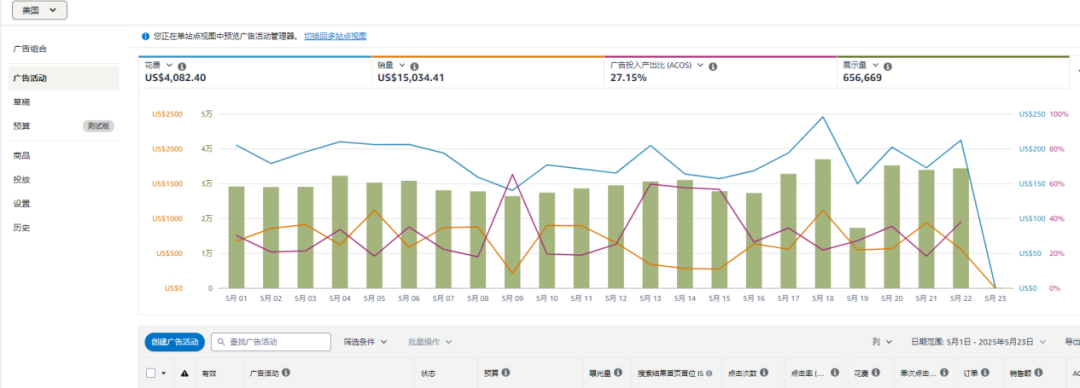Open the 列 columns dropdown
The width and height of the screenshot is (1080, 388).
(x=882, y=342)
